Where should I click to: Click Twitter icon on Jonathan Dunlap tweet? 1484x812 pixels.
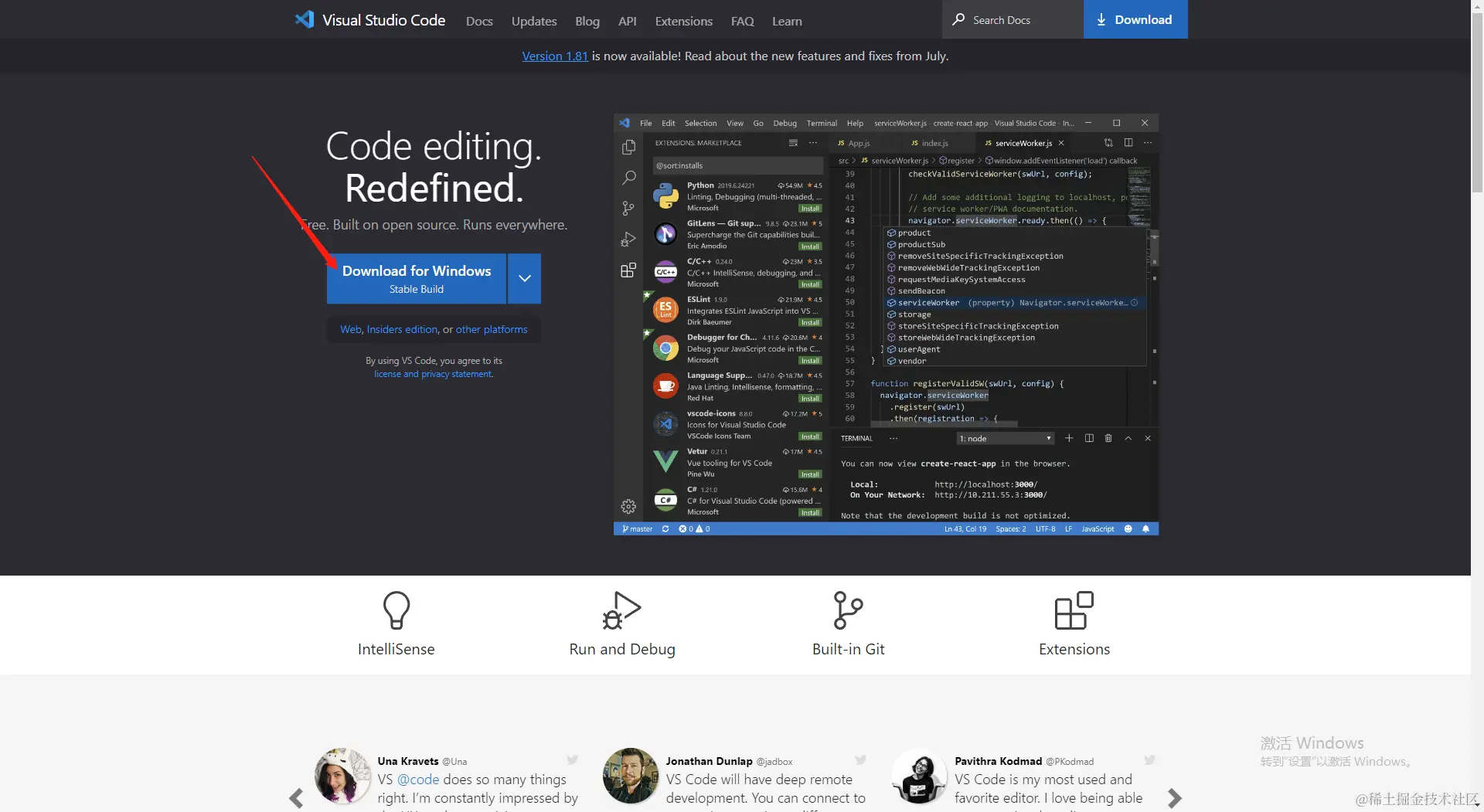coord(861,760)
